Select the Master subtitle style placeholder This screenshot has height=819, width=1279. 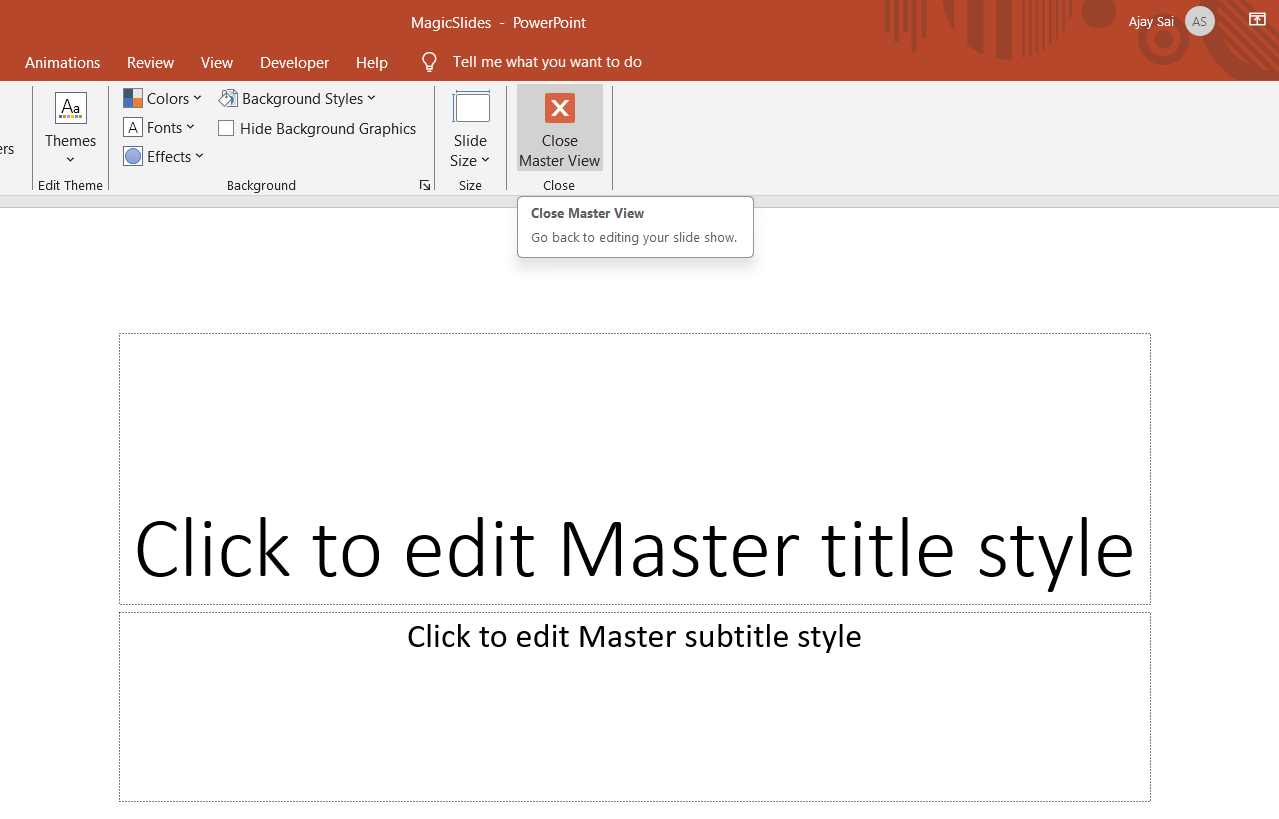pyautogui.click(x=634, y=636)
